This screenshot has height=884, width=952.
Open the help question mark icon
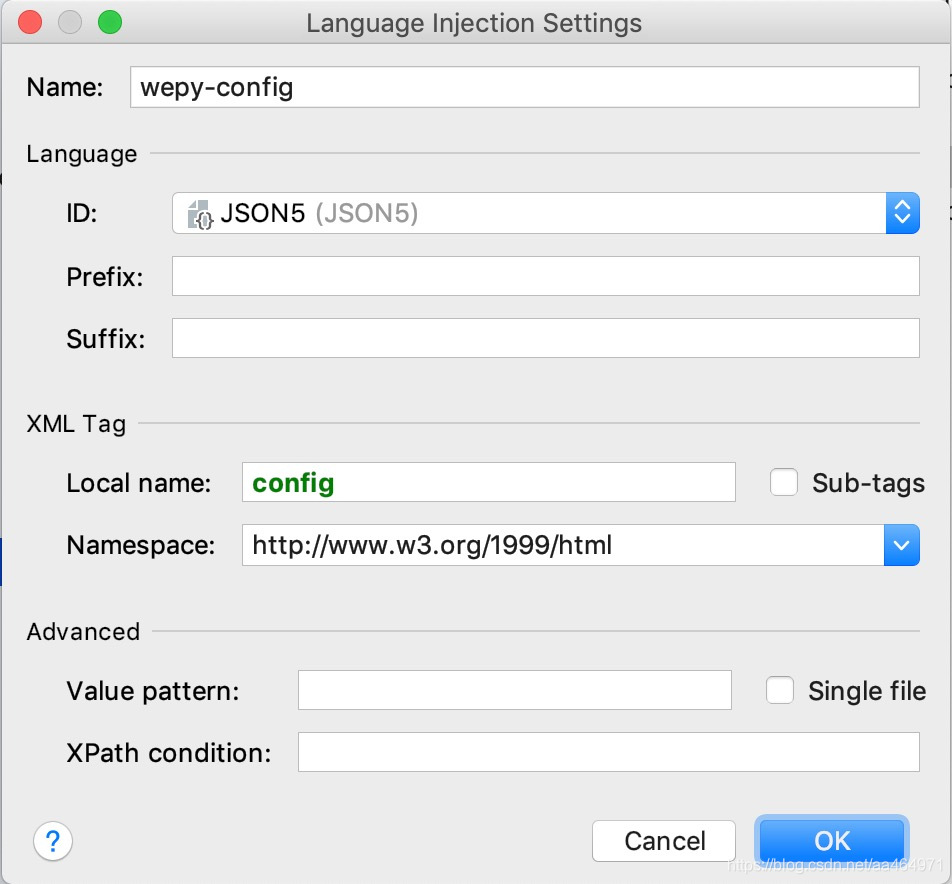[x=53, y=841]
